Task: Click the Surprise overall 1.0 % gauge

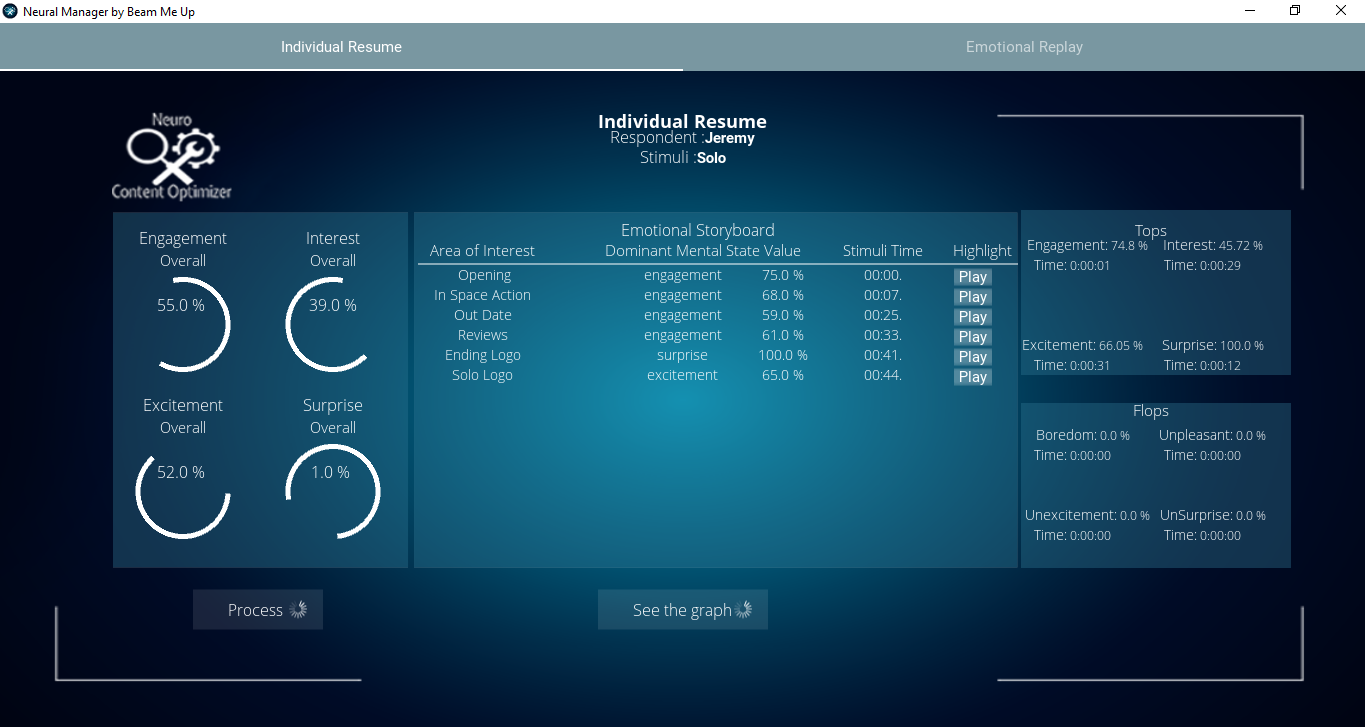Action: tap(333, 491)
